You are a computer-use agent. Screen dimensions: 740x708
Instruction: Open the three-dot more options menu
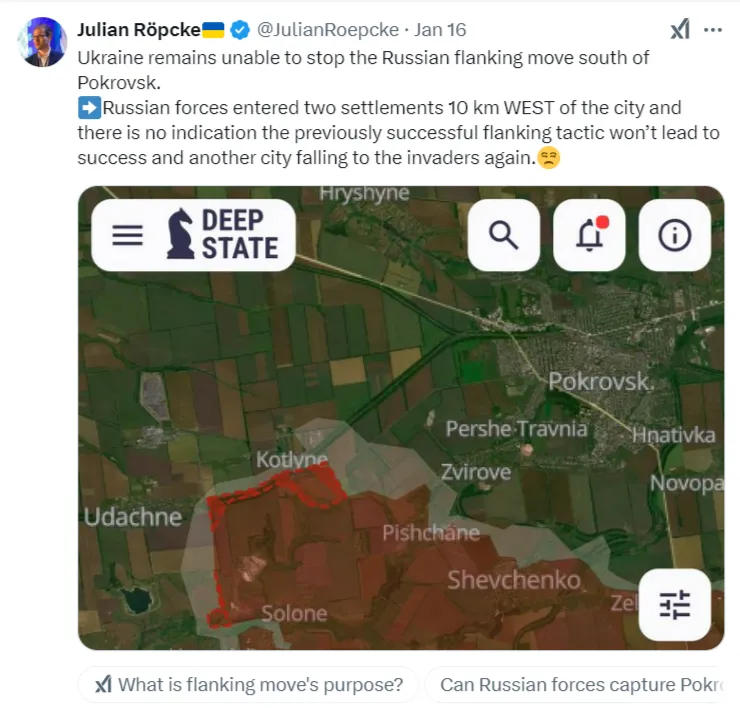point(713,30)
